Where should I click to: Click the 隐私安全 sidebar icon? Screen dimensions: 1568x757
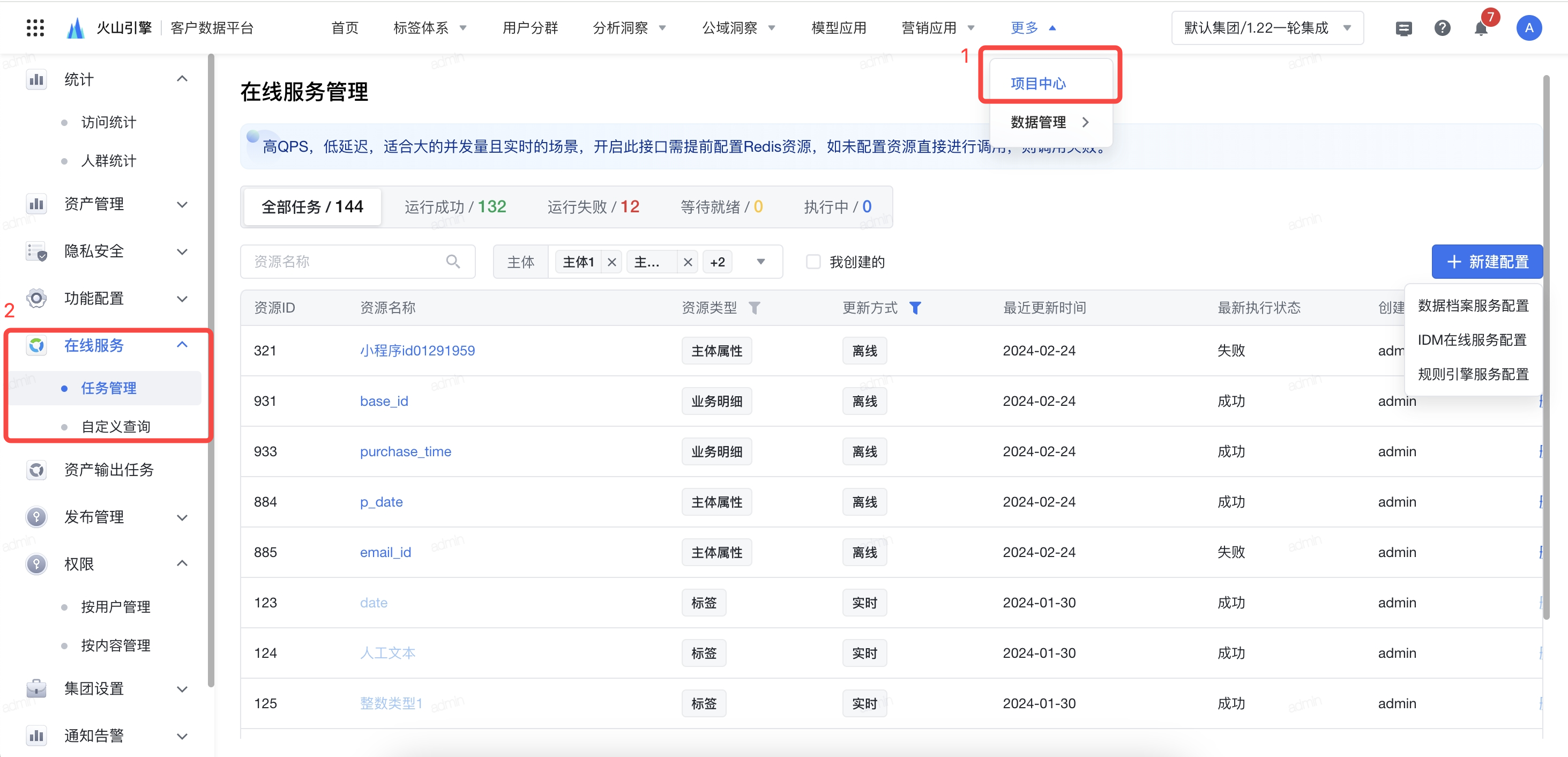point(36,251)
